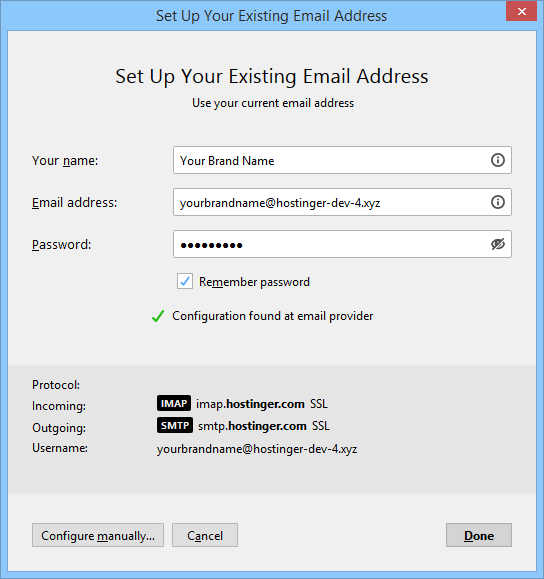Viewport: 544px width, 579px height.
Task: Uncheck the Remember password checkbox
Action: (x=185, y=281)
